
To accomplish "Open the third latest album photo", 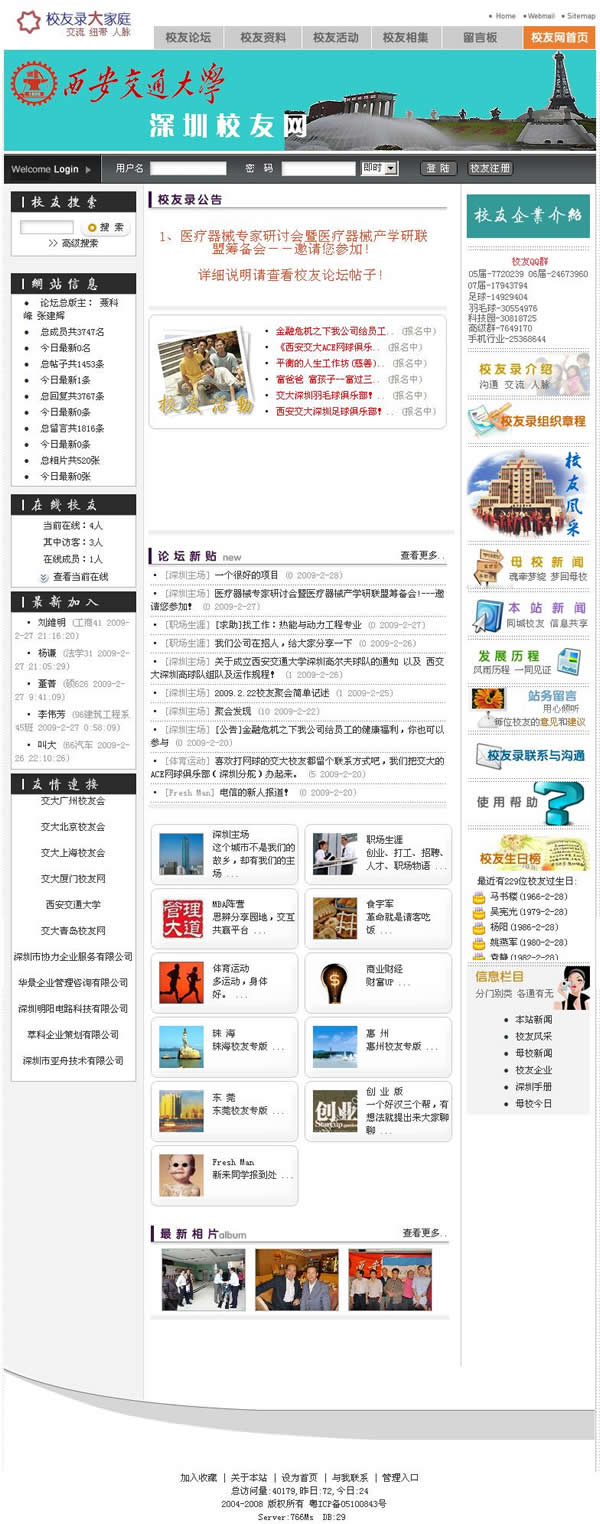I will 390,1279.
